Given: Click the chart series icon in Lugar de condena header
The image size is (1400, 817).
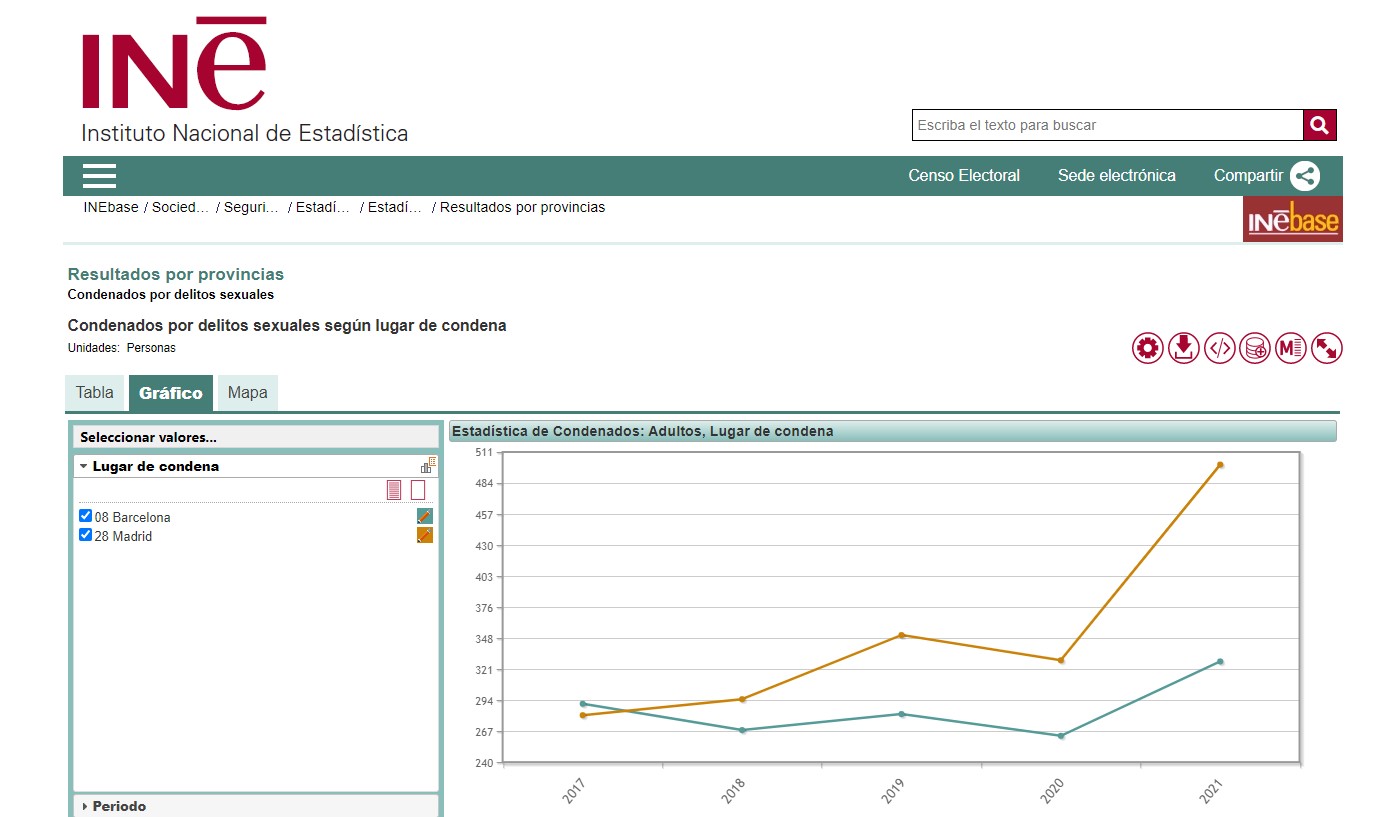Looking at the screenshot, I should tap(428, 466).
